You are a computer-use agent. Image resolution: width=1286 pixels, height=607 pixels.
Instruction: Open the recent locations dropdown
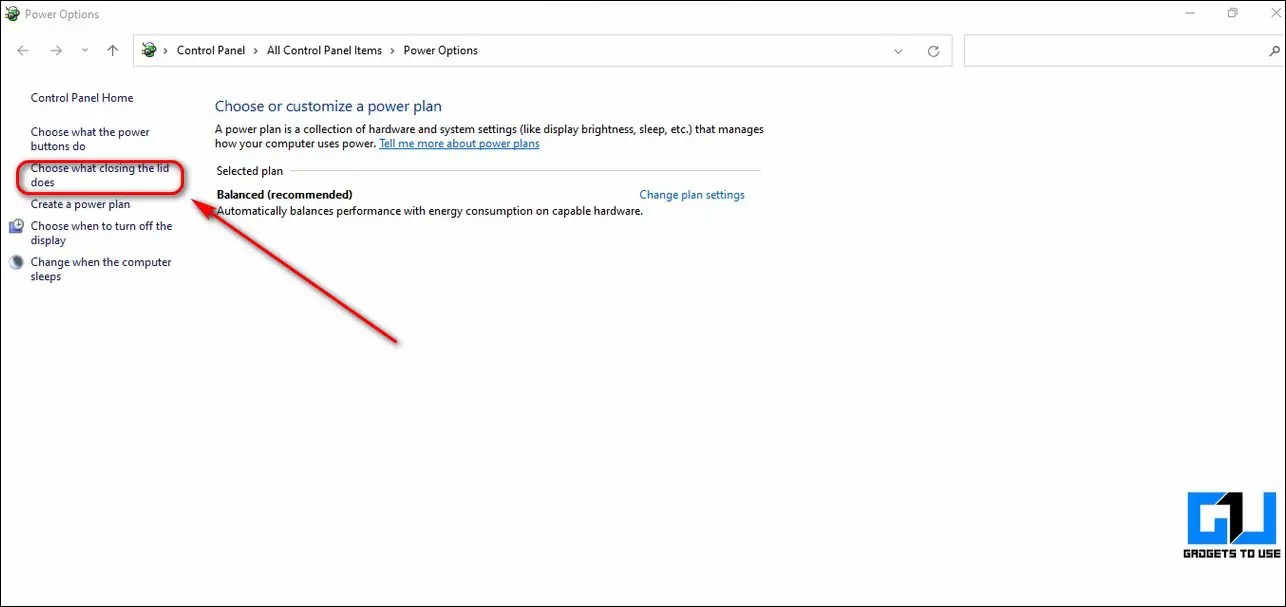85,51
